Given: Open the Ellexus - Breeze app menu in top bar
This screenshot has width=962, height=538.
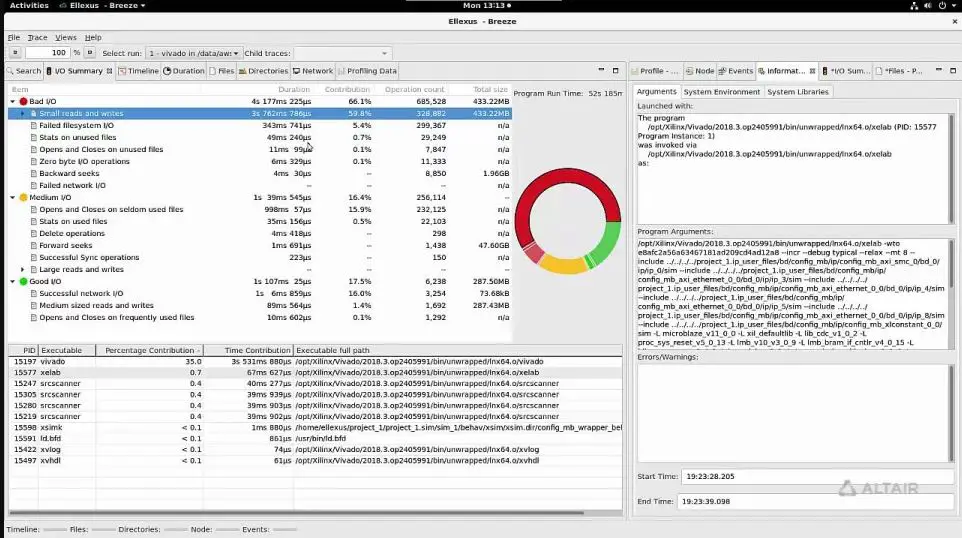Looking at the screenshot, I should (102, 6).
